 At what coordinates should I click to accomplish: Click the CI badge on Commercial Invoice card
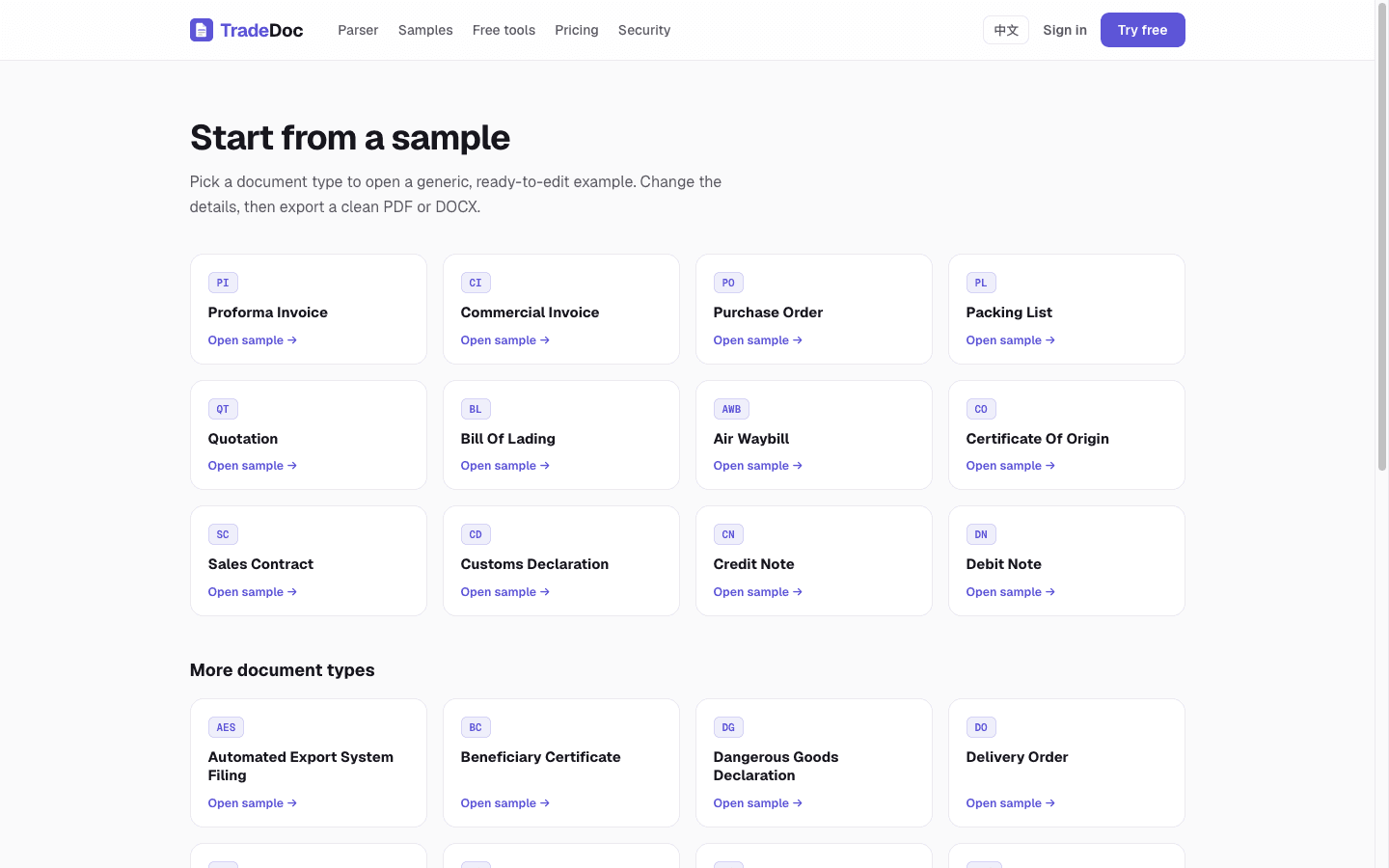pyautogui.click(x=476, y=283)
